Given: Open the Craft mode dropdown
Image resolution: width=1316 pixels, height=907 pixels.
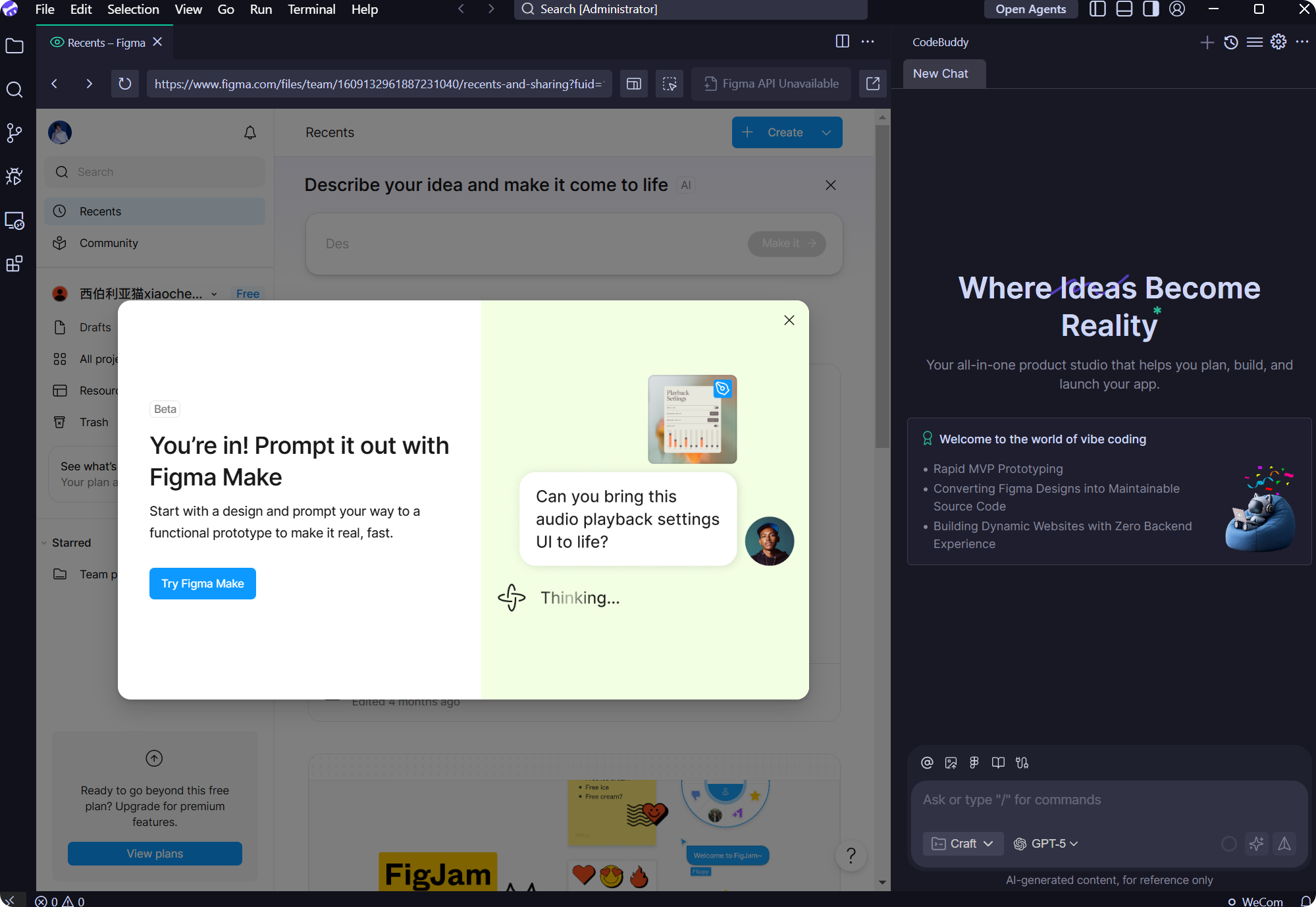Looking at the screenshot, I should [x=963, y=844].
